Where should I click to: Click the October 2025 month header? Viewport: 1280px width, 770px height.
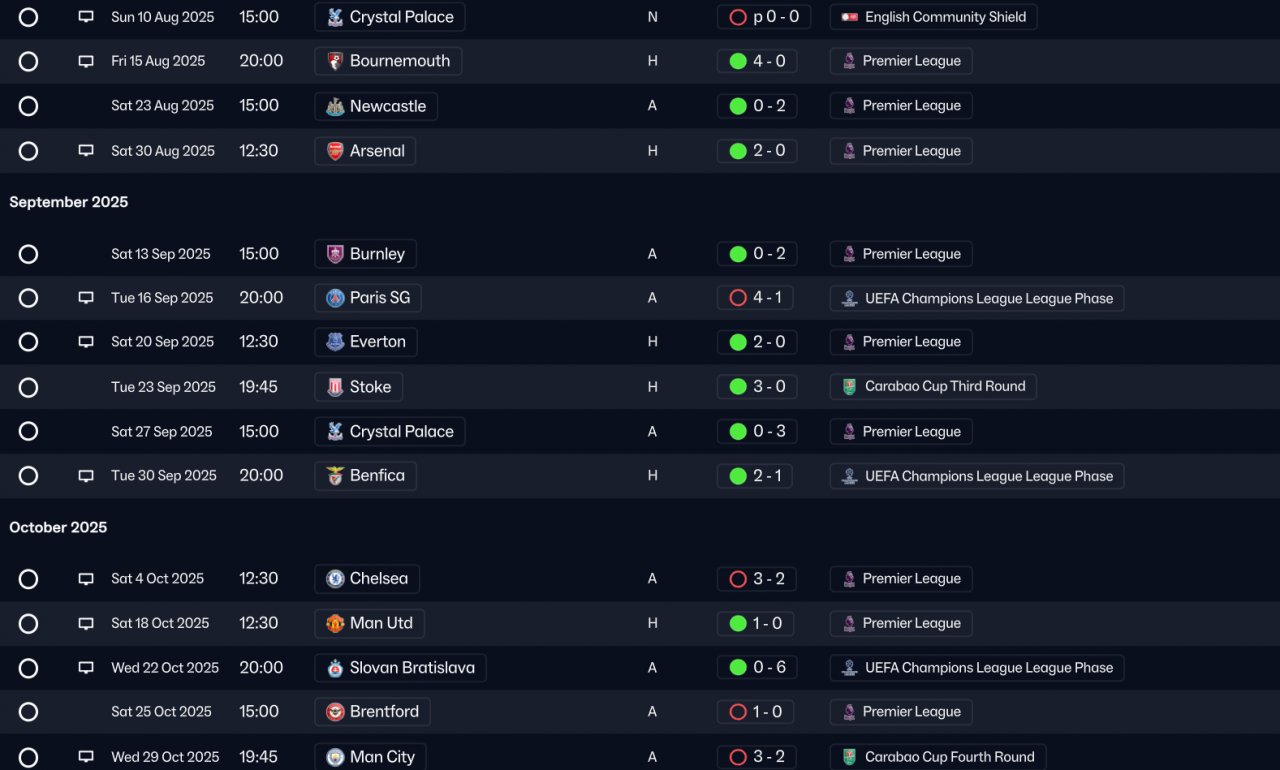(x=58, y=527)
